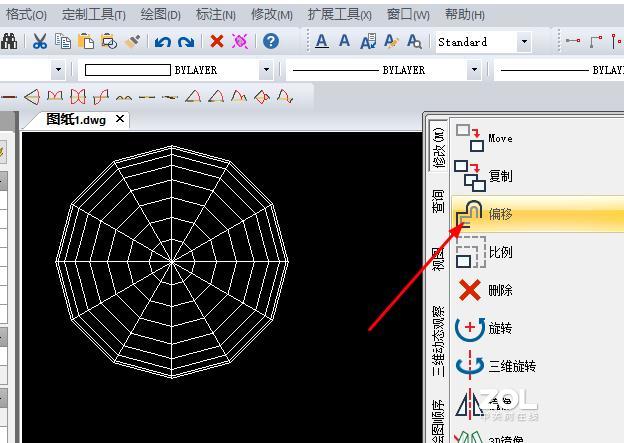Expand the BYLAYER linetype dropdown

coord(474,70)
